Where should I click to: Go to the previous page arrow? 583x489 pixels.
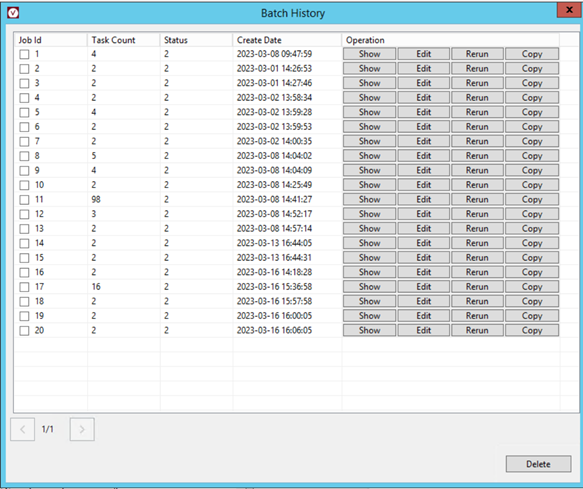[x=22, y=429]
